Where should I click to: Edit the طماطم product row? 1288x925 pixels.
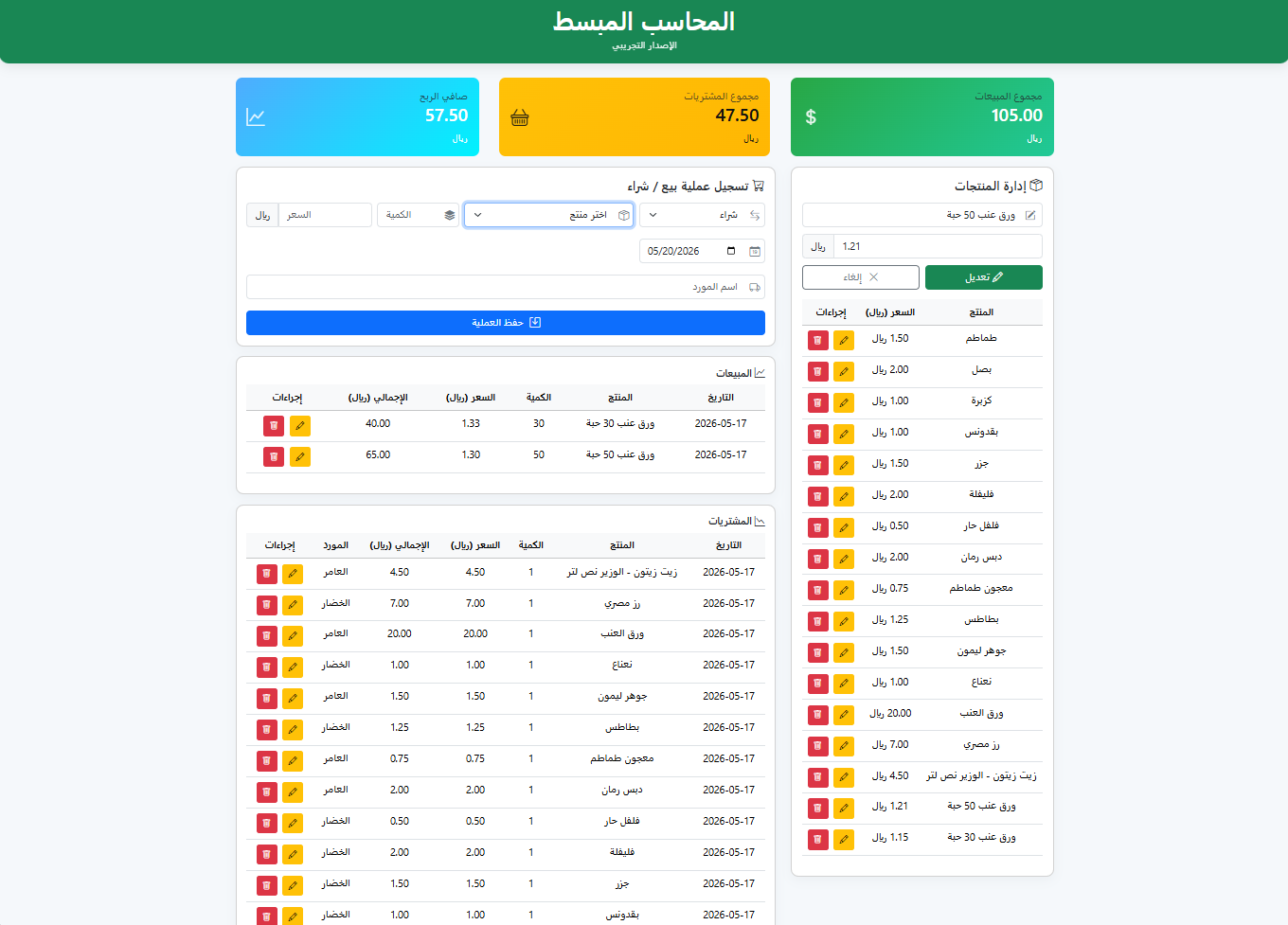844,340
